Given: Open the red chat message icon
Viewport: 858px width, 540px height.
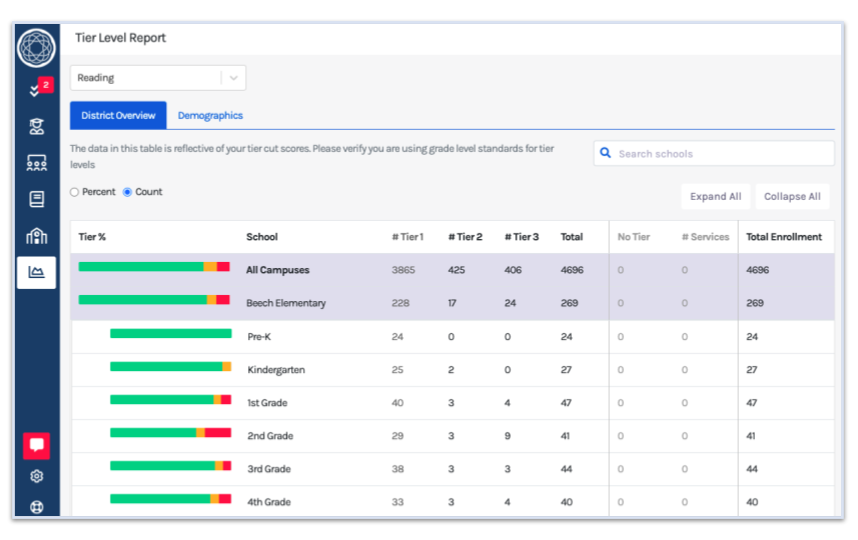Looking at the screenshot, I should [36, 445].
